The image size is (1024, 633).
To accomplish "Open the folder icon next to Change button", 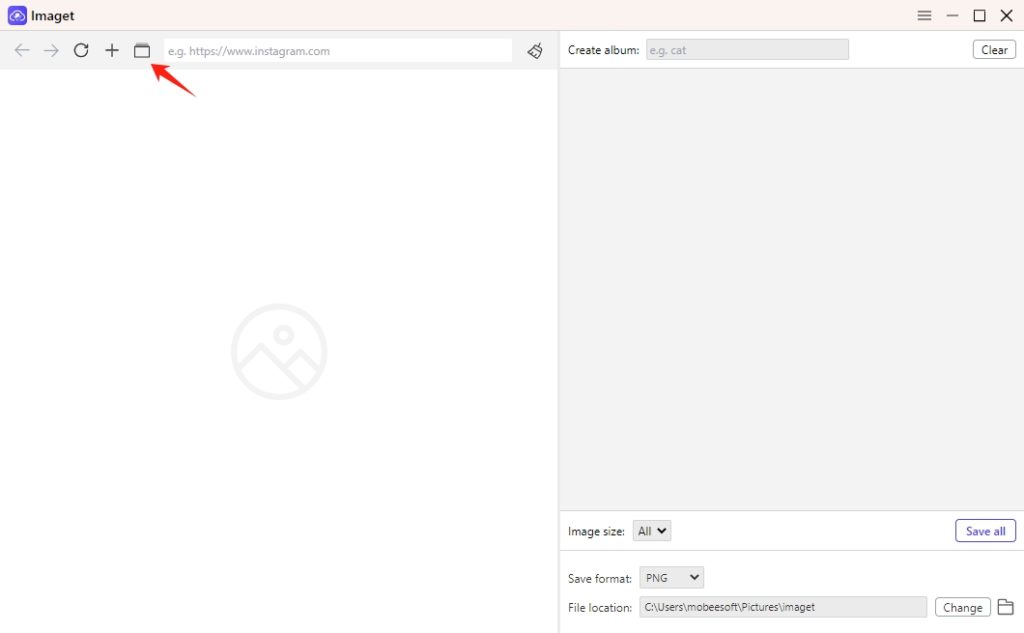I will (x=1005, y=606).
